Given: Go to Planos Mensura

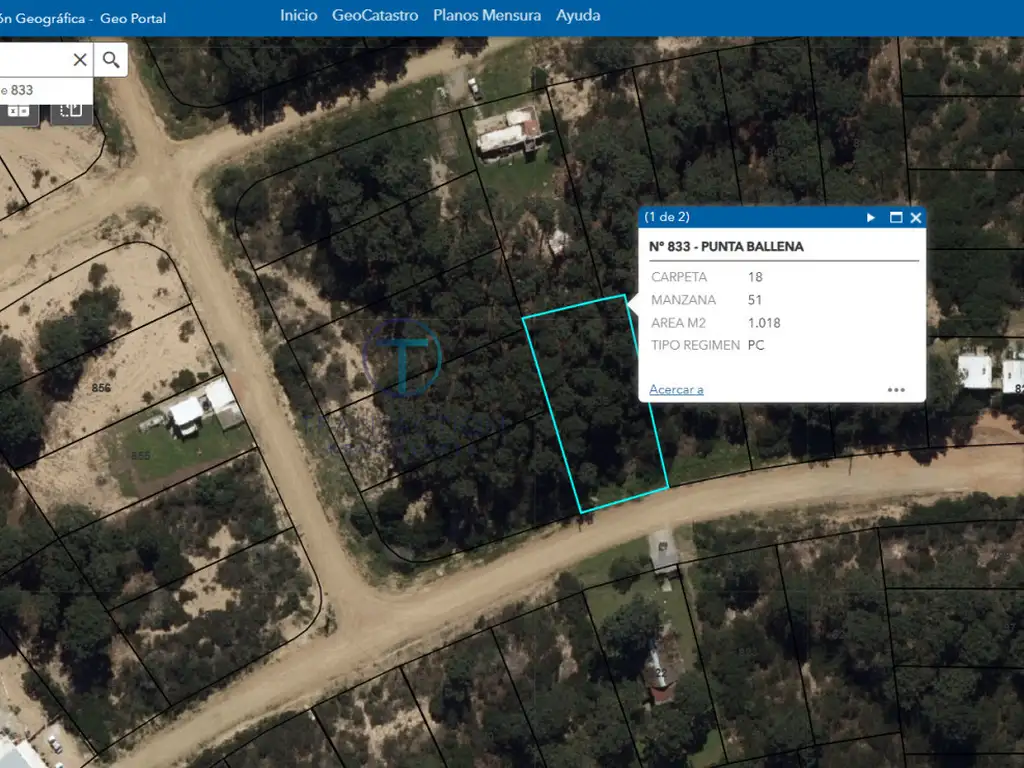Looking at the screenshot, I should click(487, 15).
